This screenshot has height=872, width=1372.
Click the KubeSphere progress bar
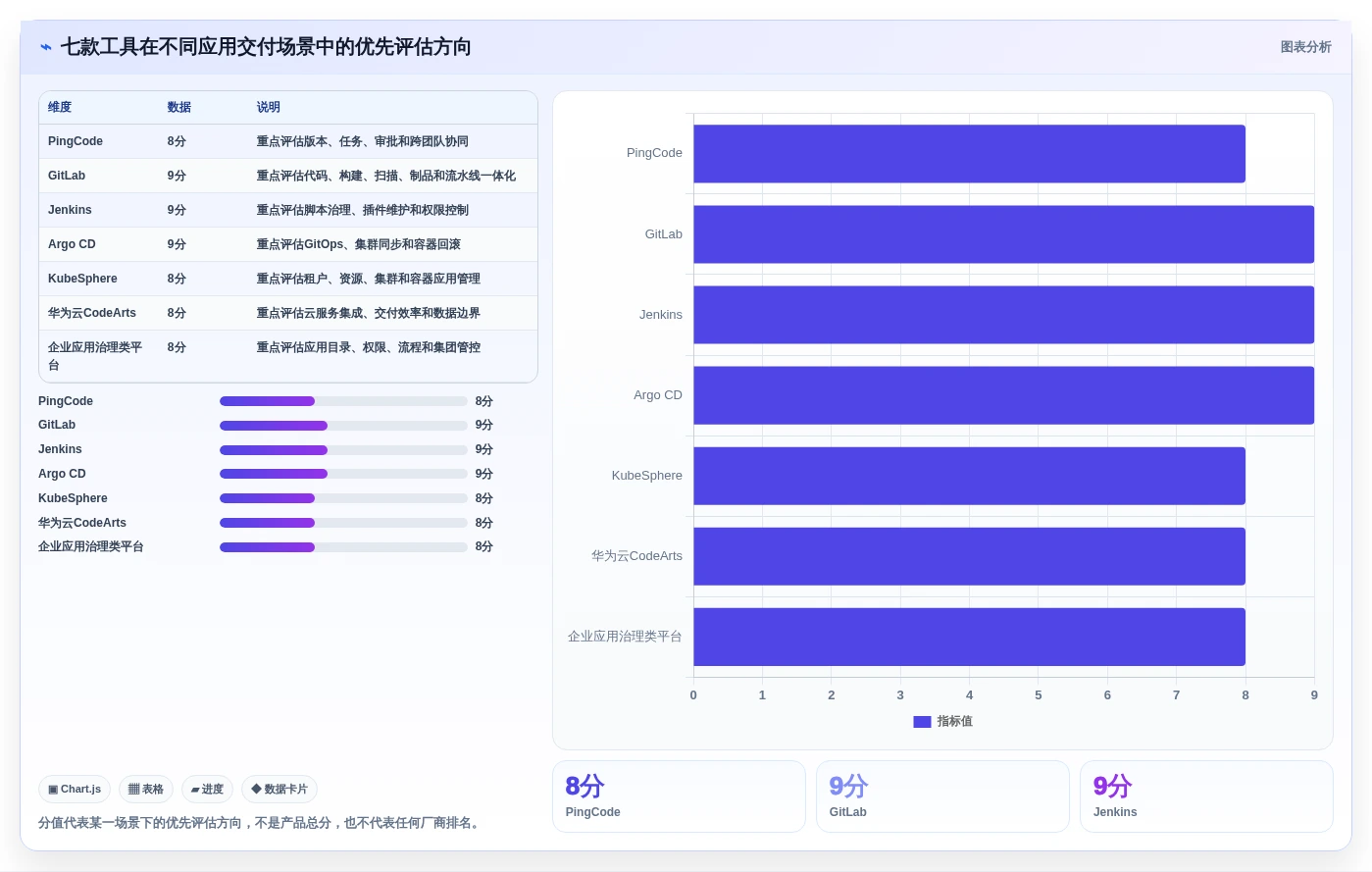[x=343, y=498]
